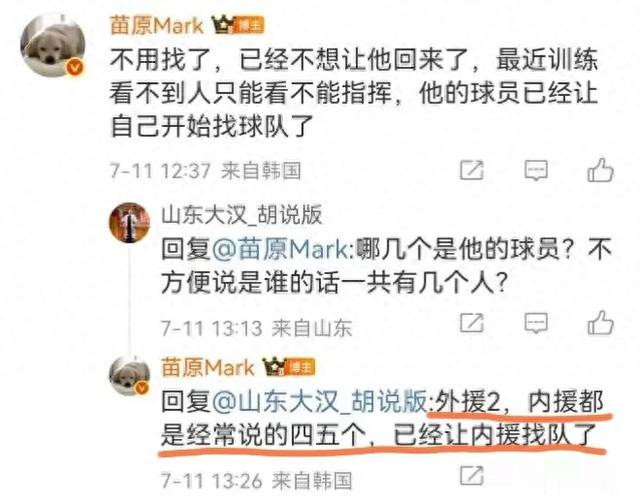The height and width of the screenshot is (501, 640).
Task: Click the repost icon on 山东大汉_胡说版's reply
Action: click(x=472, y=323)
